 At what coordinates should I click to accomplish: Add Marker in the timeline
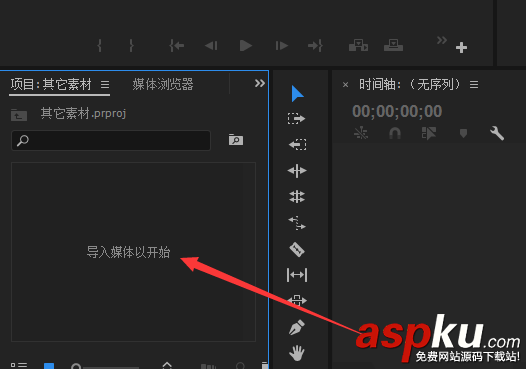tap(463, 134)
